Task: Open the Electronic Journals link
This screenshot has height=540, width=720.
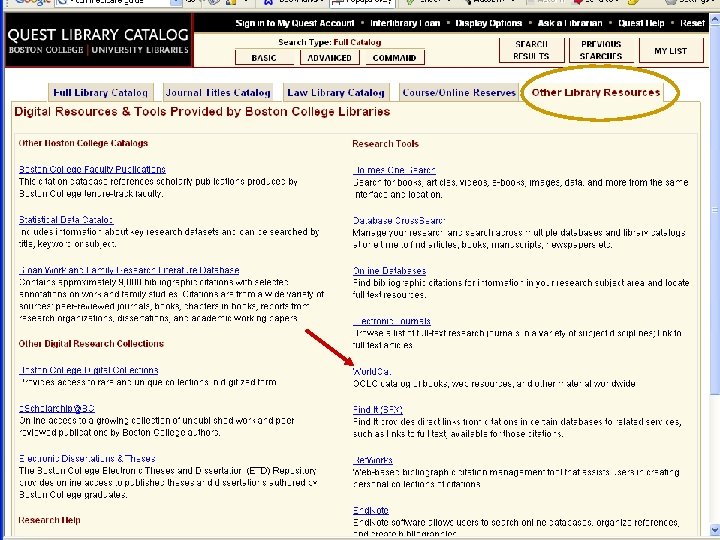Action: [392, 321]
